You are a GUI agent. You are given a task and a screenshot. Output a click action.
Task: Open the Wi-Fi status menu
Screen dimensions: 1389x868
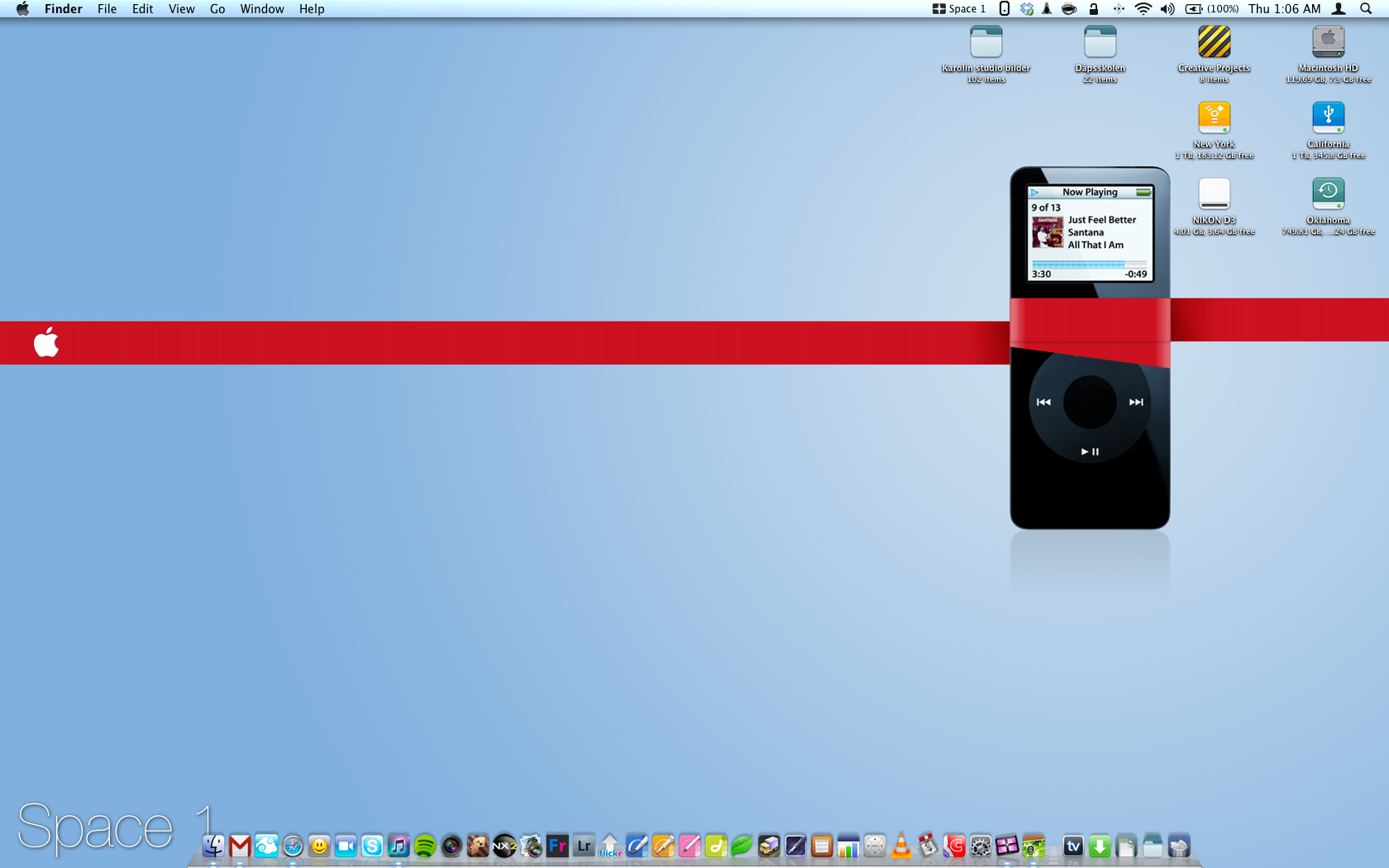pos(1143,9)
